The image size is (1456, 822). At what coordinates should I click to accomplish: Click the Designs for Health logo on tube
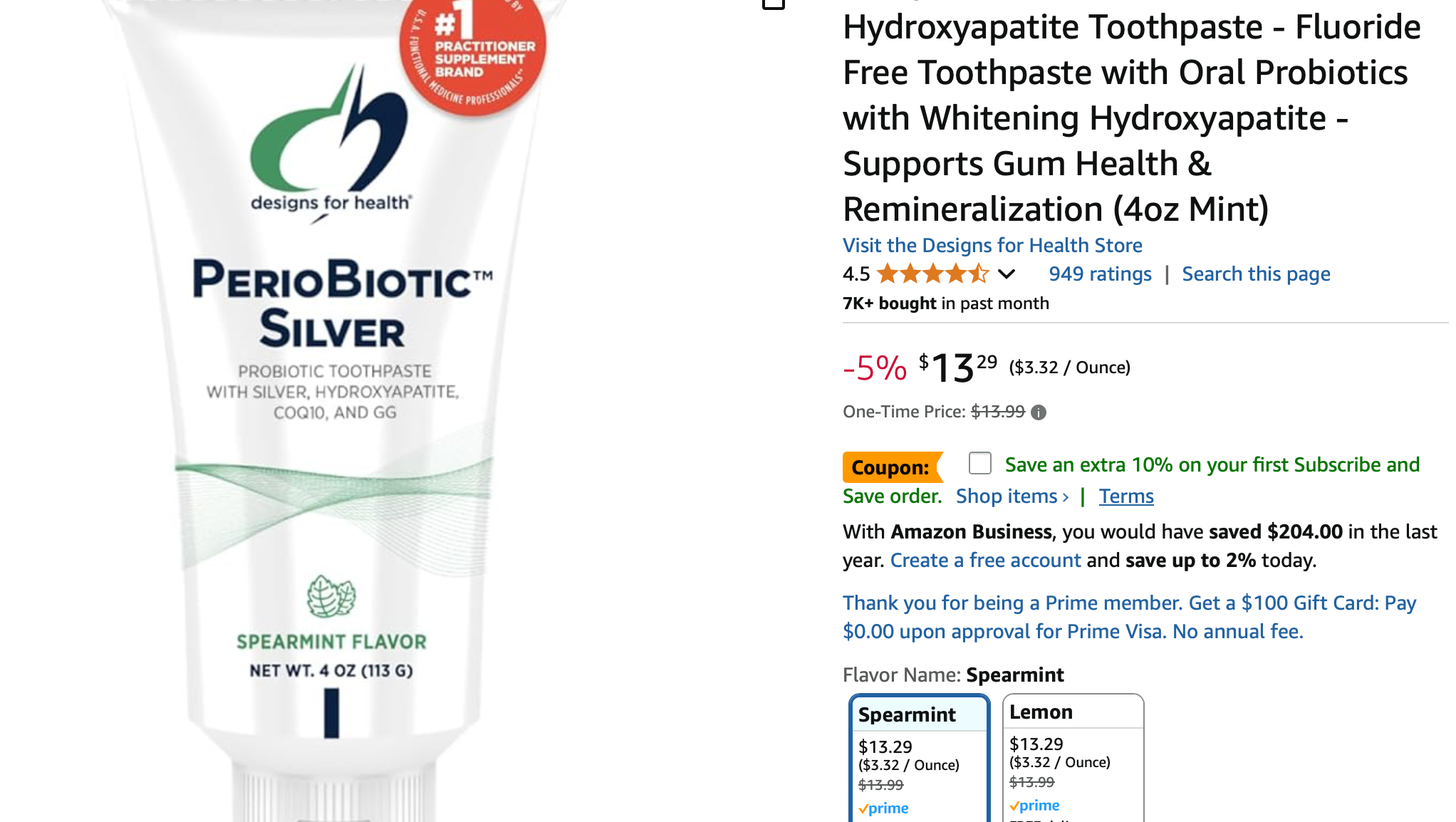coord(331,142)
